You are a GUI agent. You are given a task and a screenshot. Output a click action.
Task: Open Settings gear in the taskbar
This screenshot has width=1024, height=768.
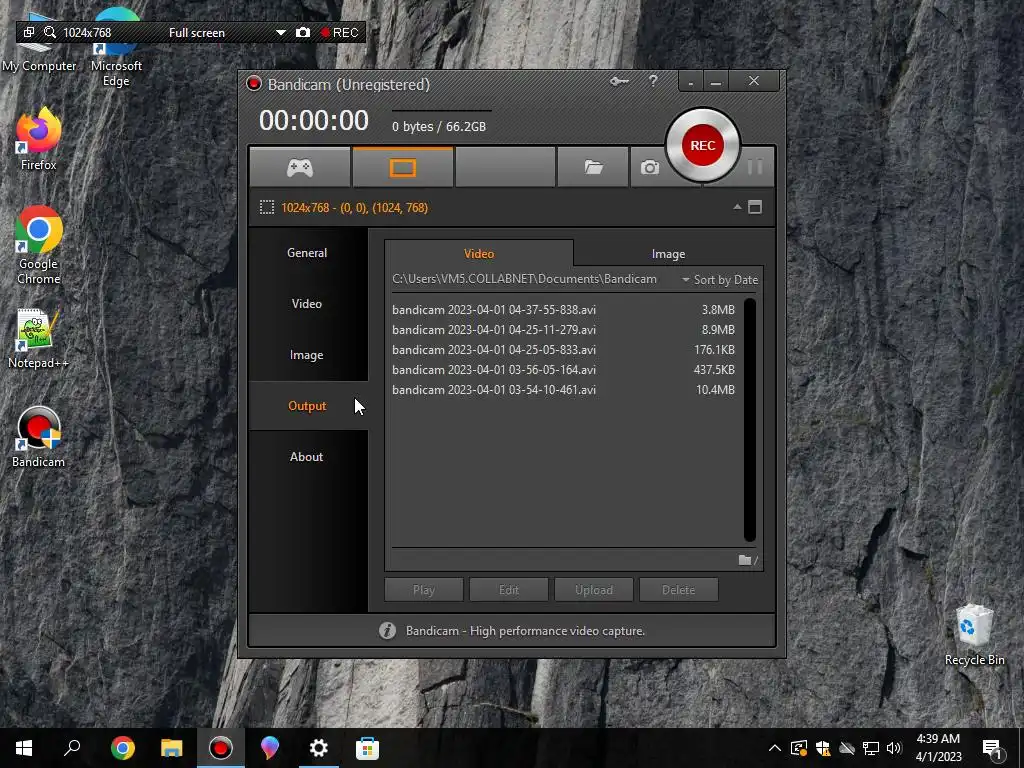(x=318, y=748)
